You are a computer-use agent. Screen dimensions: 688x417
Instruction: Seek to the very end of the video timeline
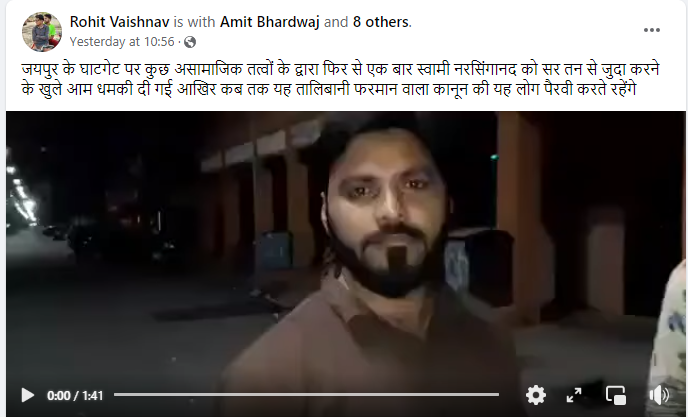(498, 395)
